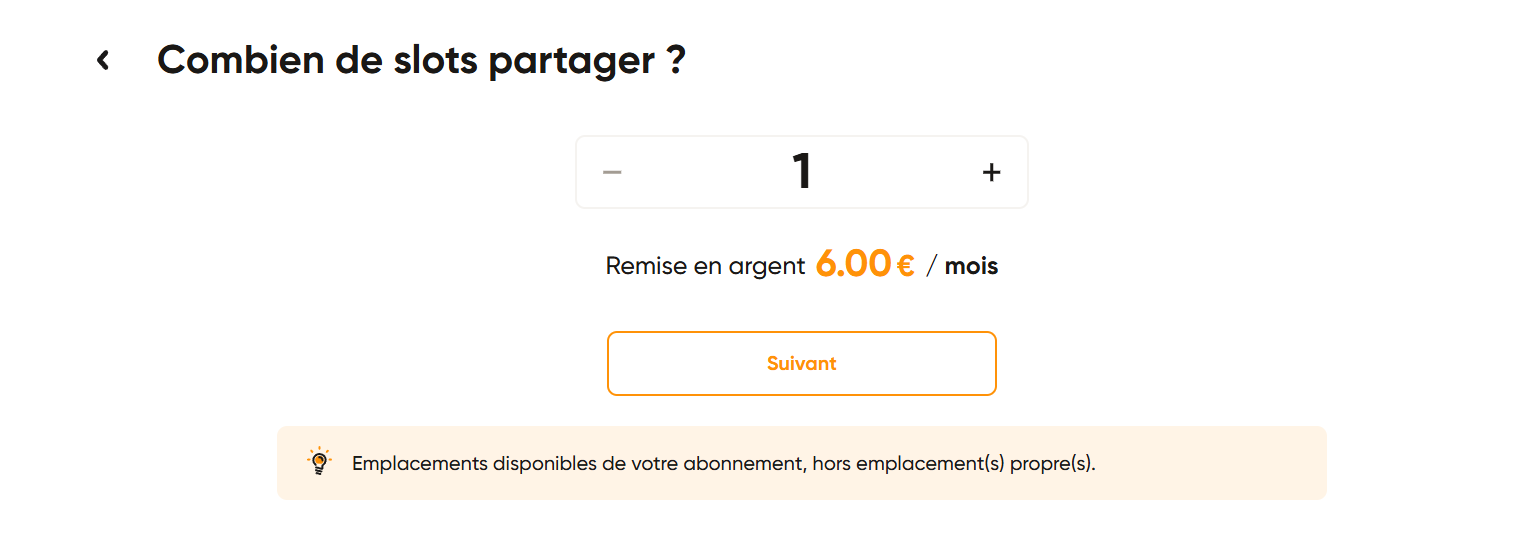
Task: Click the word 'partager' in the heading
Action: [571, 61]
